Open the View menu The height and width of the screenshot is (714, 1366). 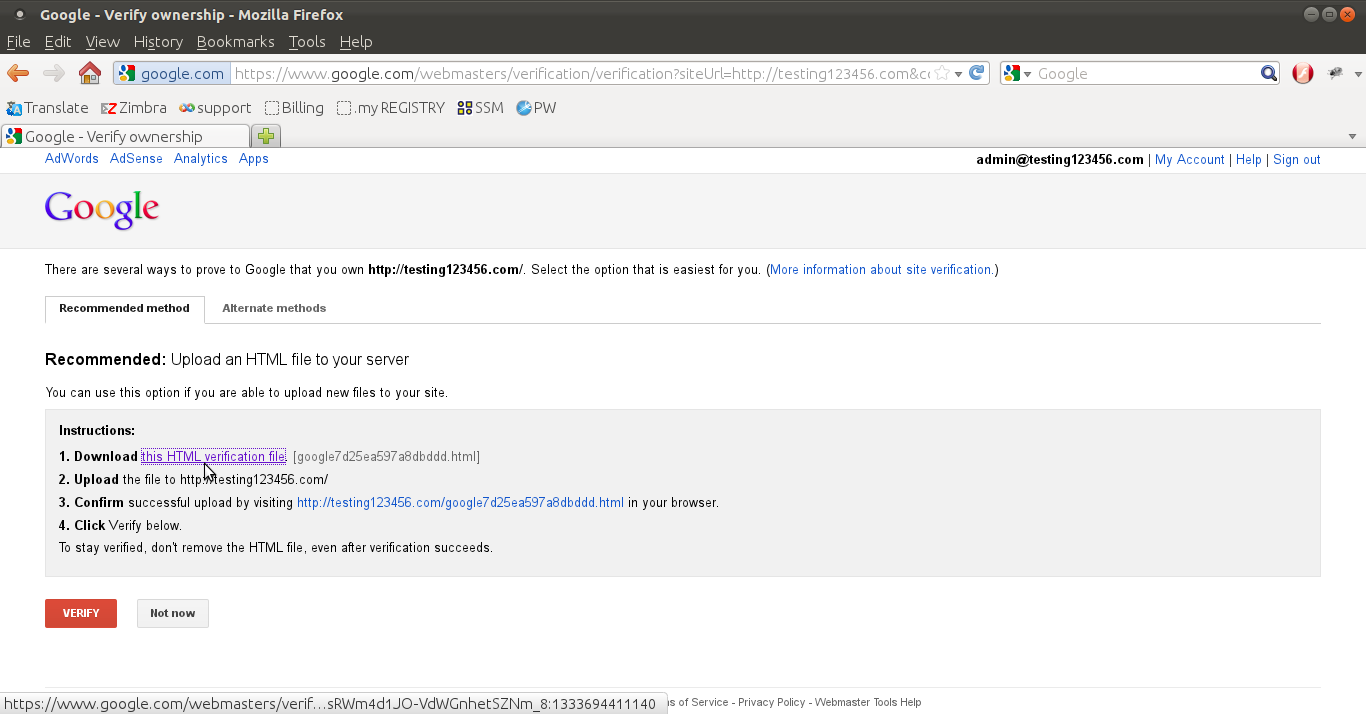[x=103, y=42]
